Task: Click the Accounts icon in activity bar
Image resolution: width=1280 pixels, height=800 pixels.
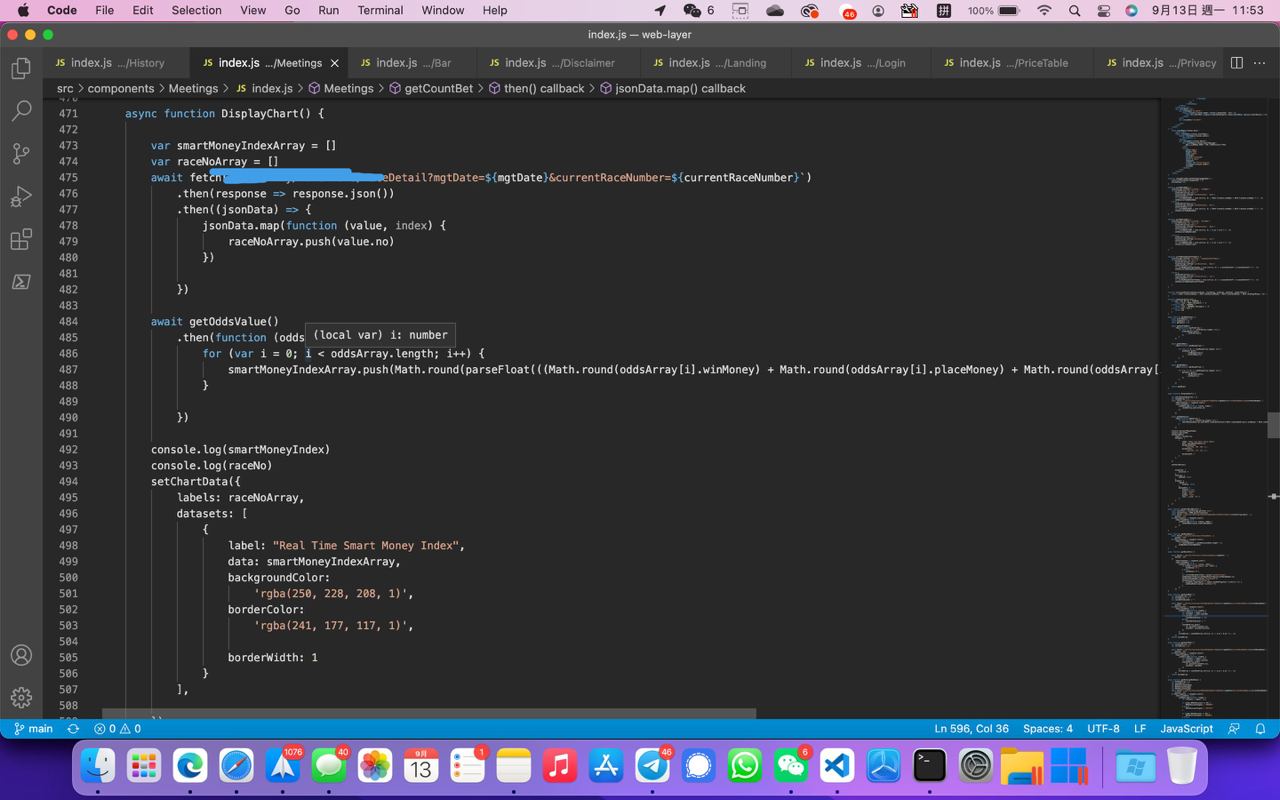Action: (x=21, y=655)
